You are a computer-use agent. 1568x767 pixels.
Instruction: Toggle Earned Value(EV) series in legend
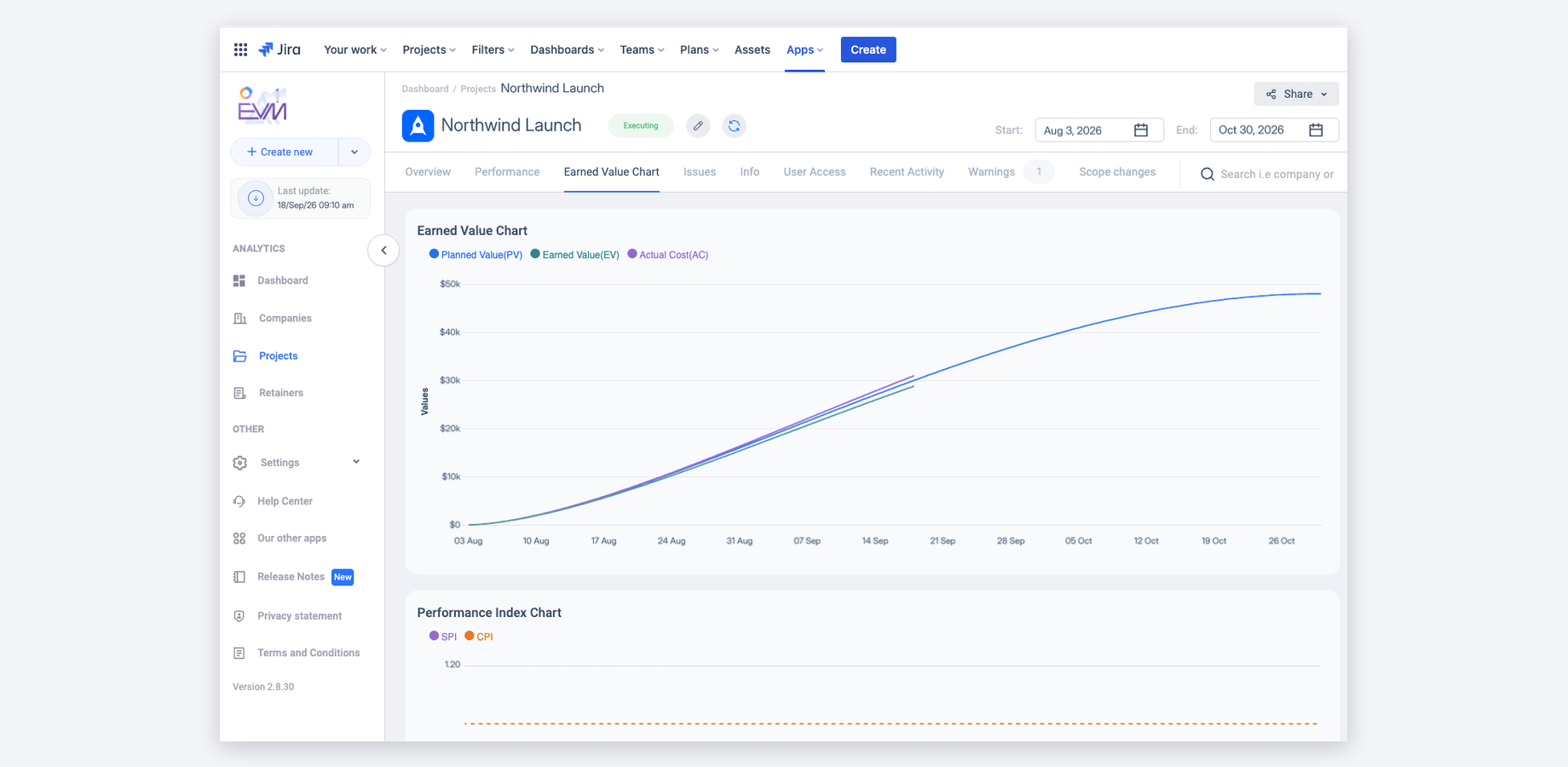coord(574,255)
